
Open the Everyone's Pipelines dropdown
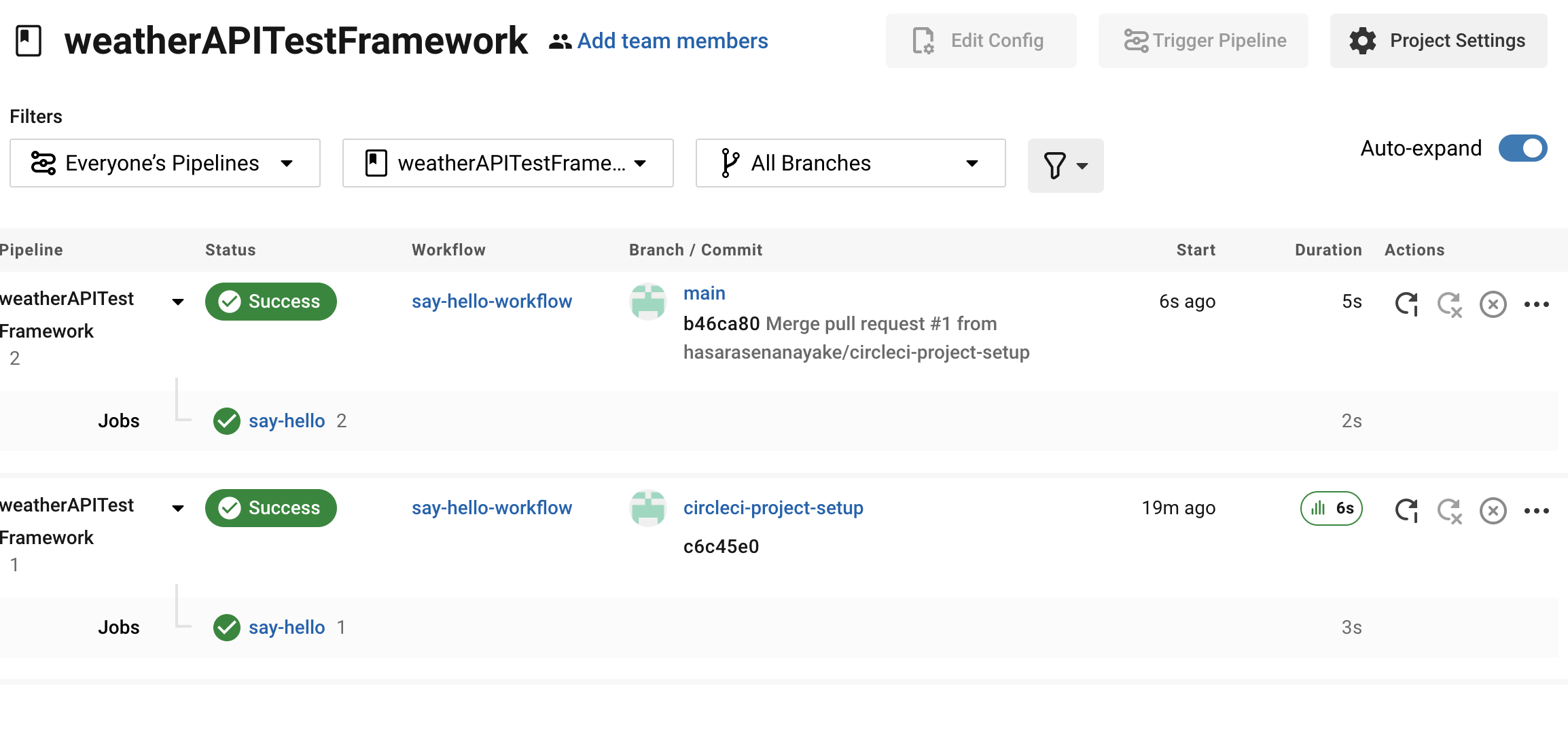[164, 163]
